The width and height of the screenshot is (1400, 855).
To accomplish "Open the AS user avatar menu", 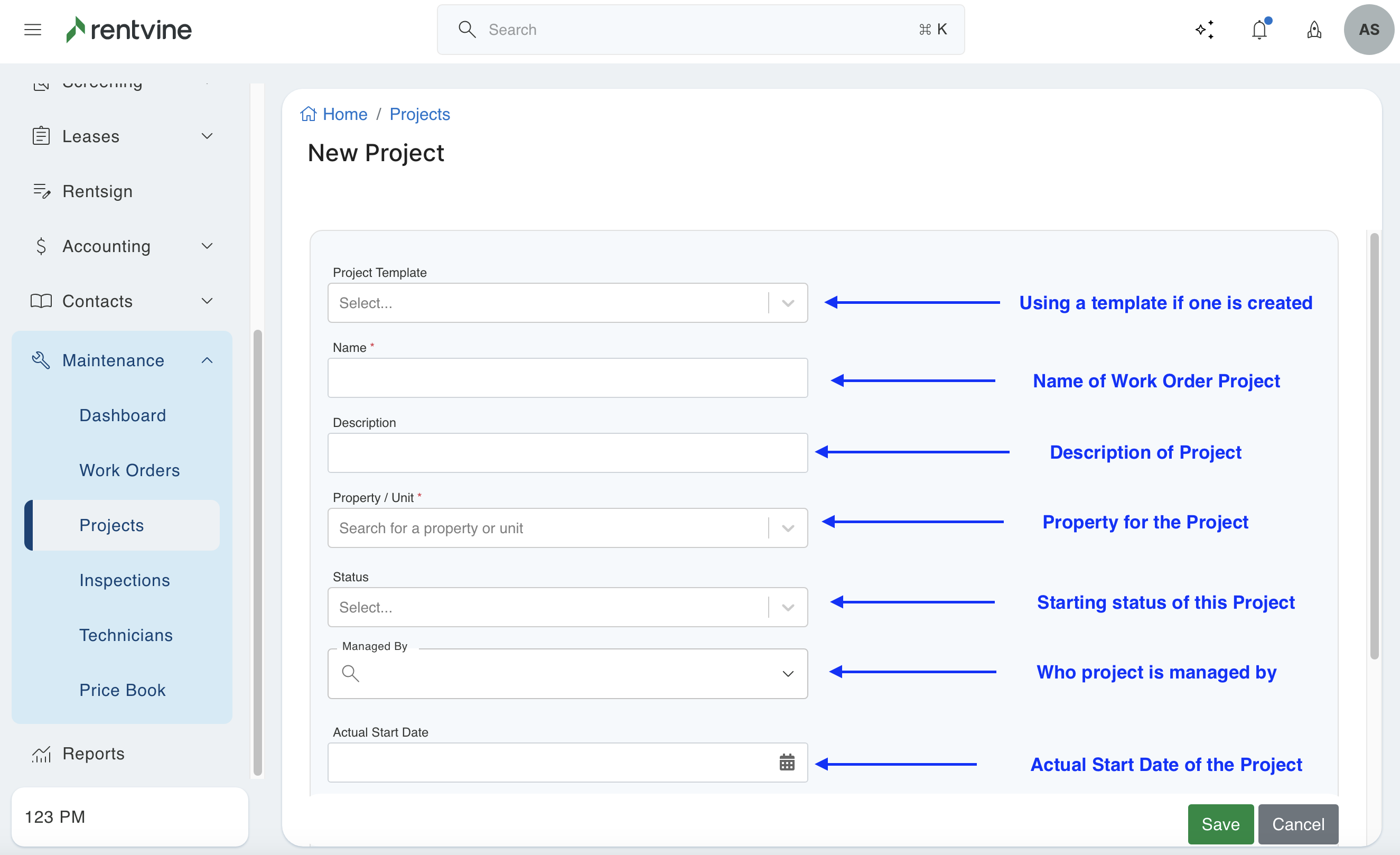I will click(1368, 30).
